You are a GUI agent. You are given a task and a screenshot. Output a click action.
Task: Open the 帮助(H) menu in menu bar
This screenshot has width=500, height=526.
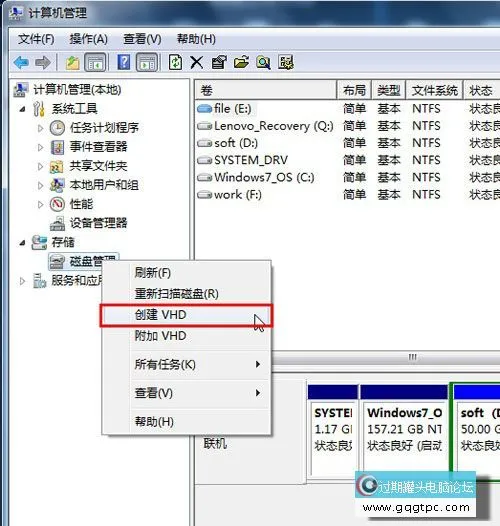[196, 39]
